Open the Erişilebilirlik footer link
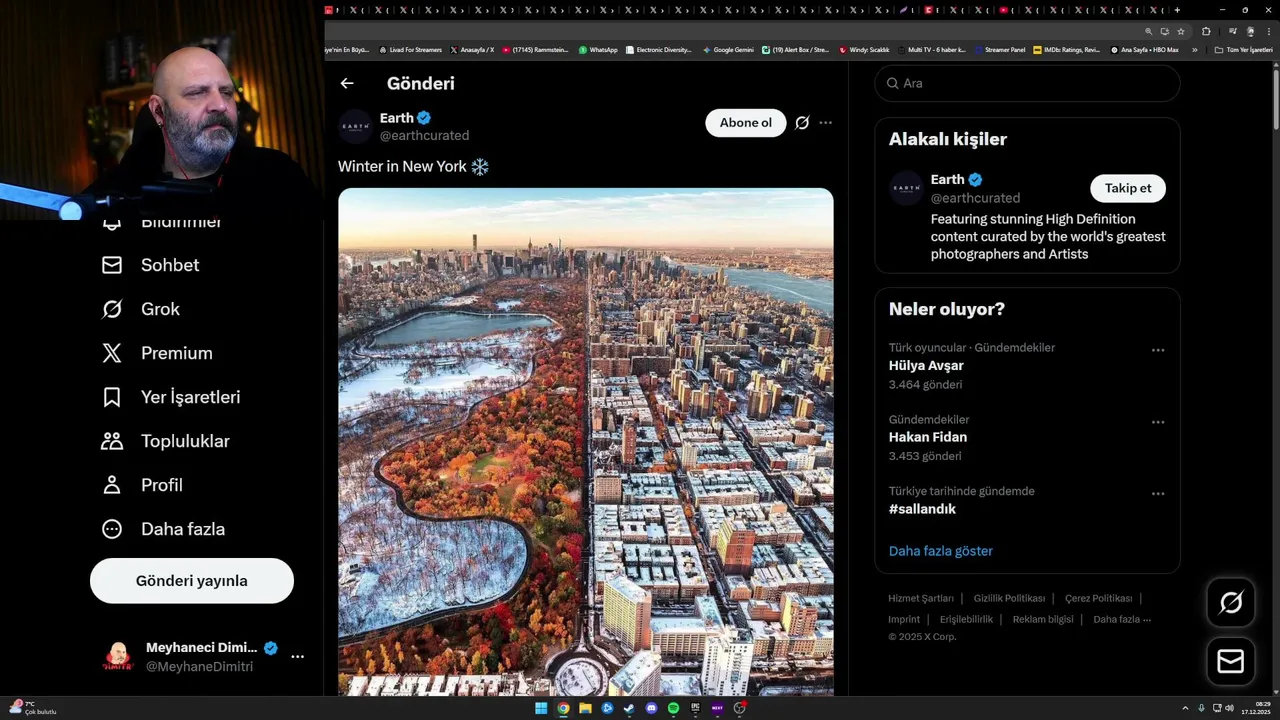This screenshot has width=1280, height=720. click(966, 619)
